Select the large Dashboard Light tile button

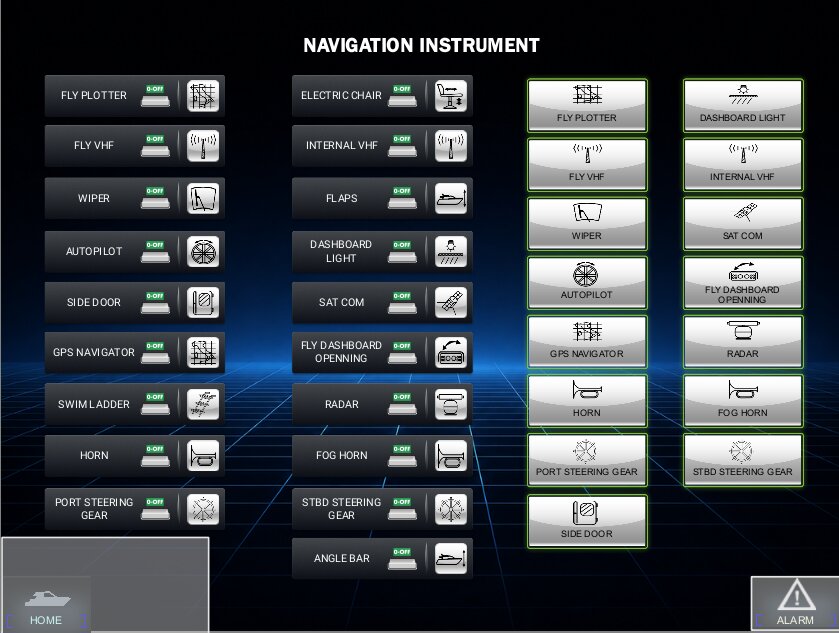click(743, 105)
